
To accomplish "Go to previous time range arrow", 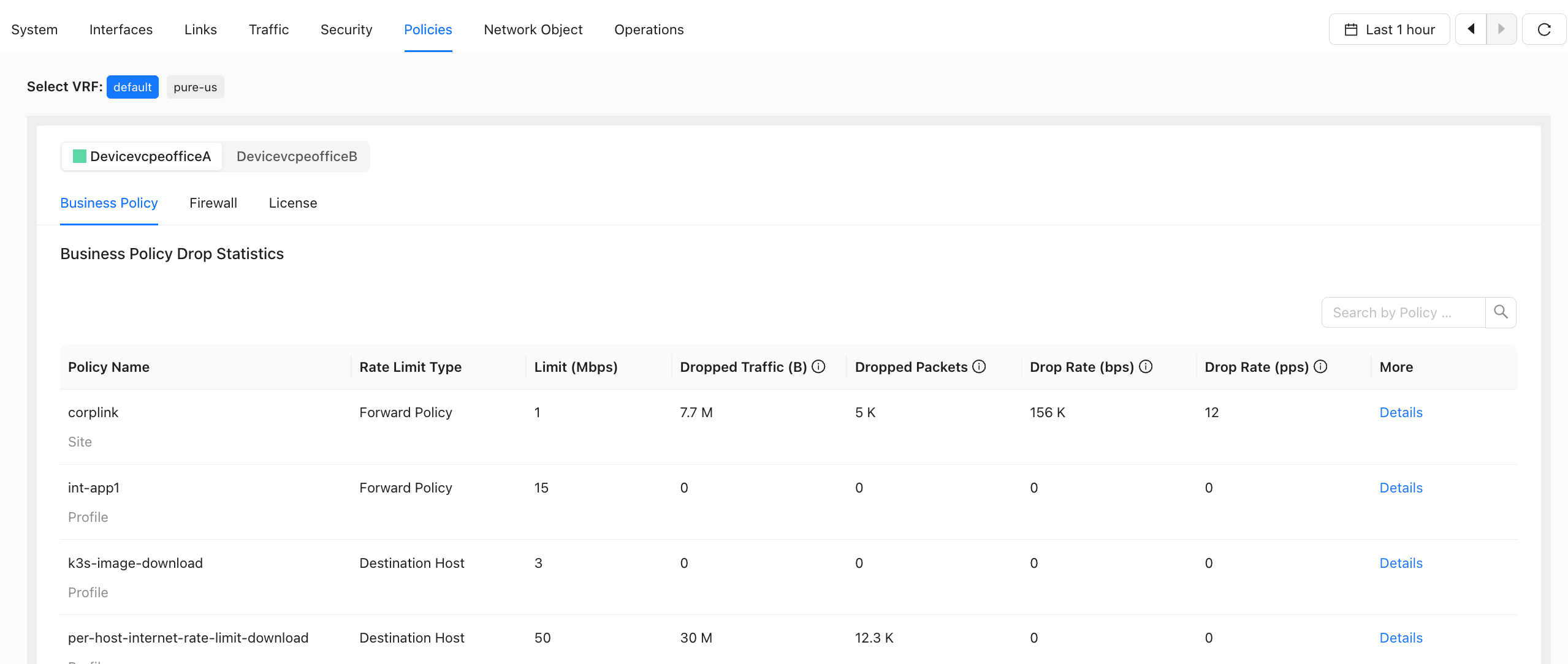I will pyautogui.click(x=1471, y=29).
